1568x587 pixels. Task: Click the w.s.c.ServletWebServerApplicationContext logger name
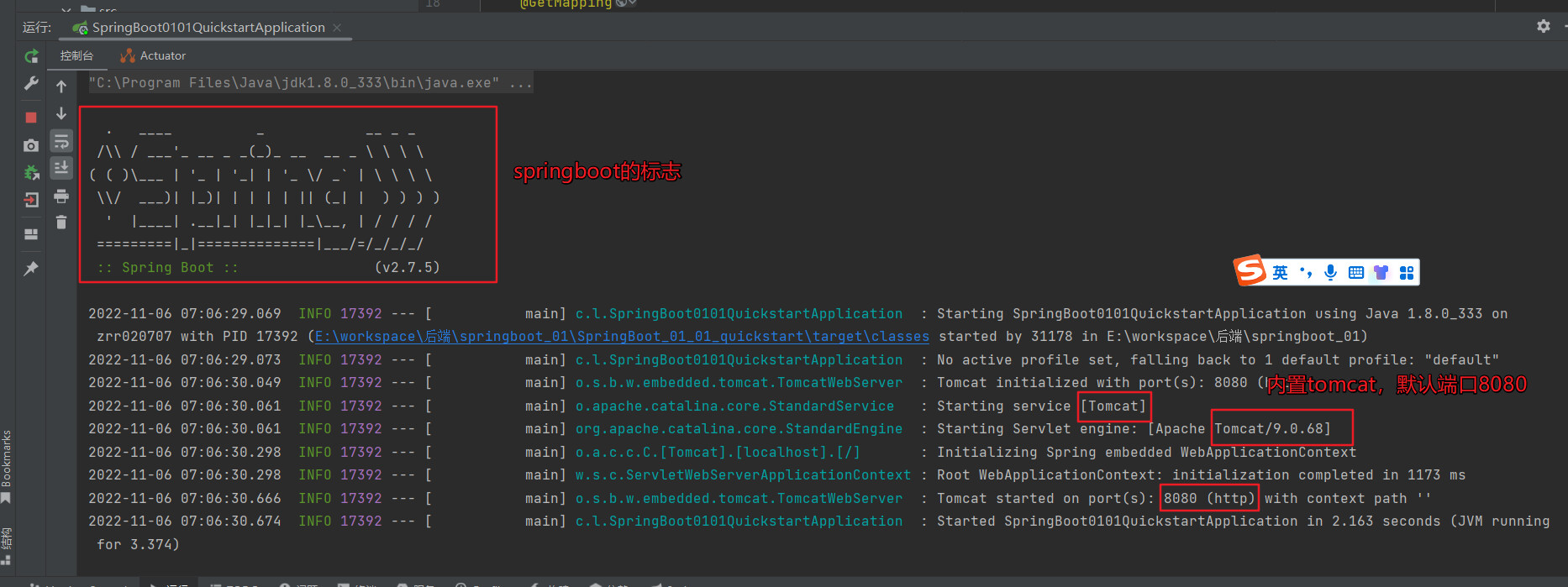pyautogui.click(x=743, y=474)
